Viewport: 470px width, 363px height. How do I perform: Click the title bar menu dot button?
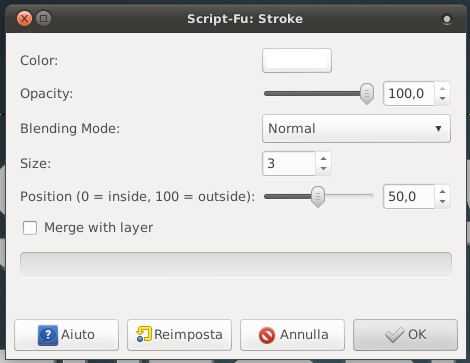point(447,19)
